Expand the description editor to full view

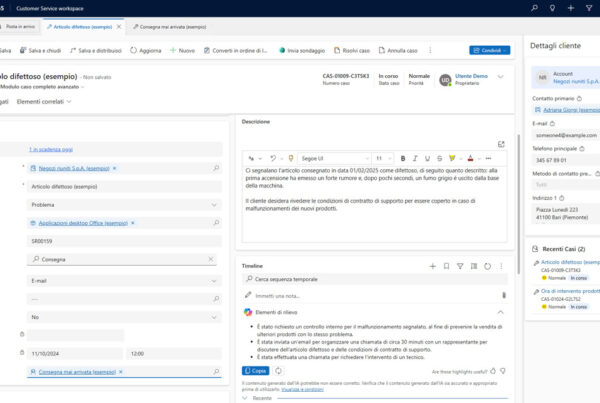point(501,144)
